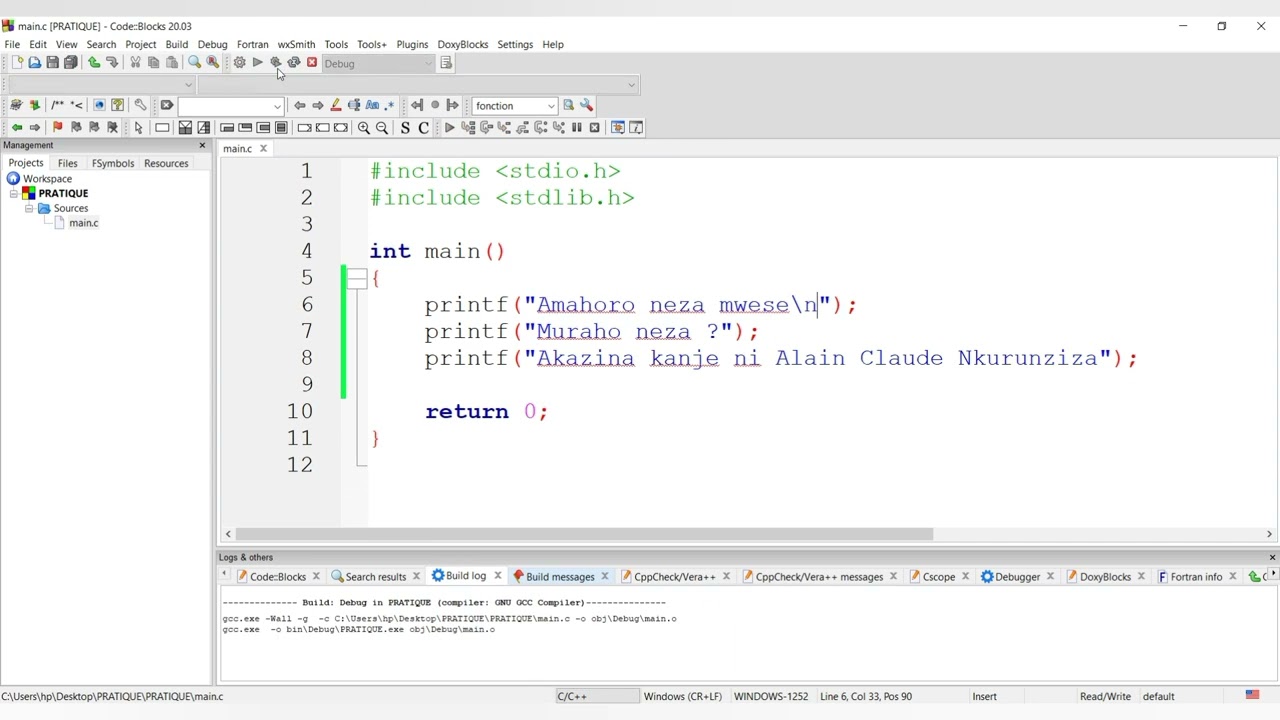Click the Open file icon

click(34, 63)
